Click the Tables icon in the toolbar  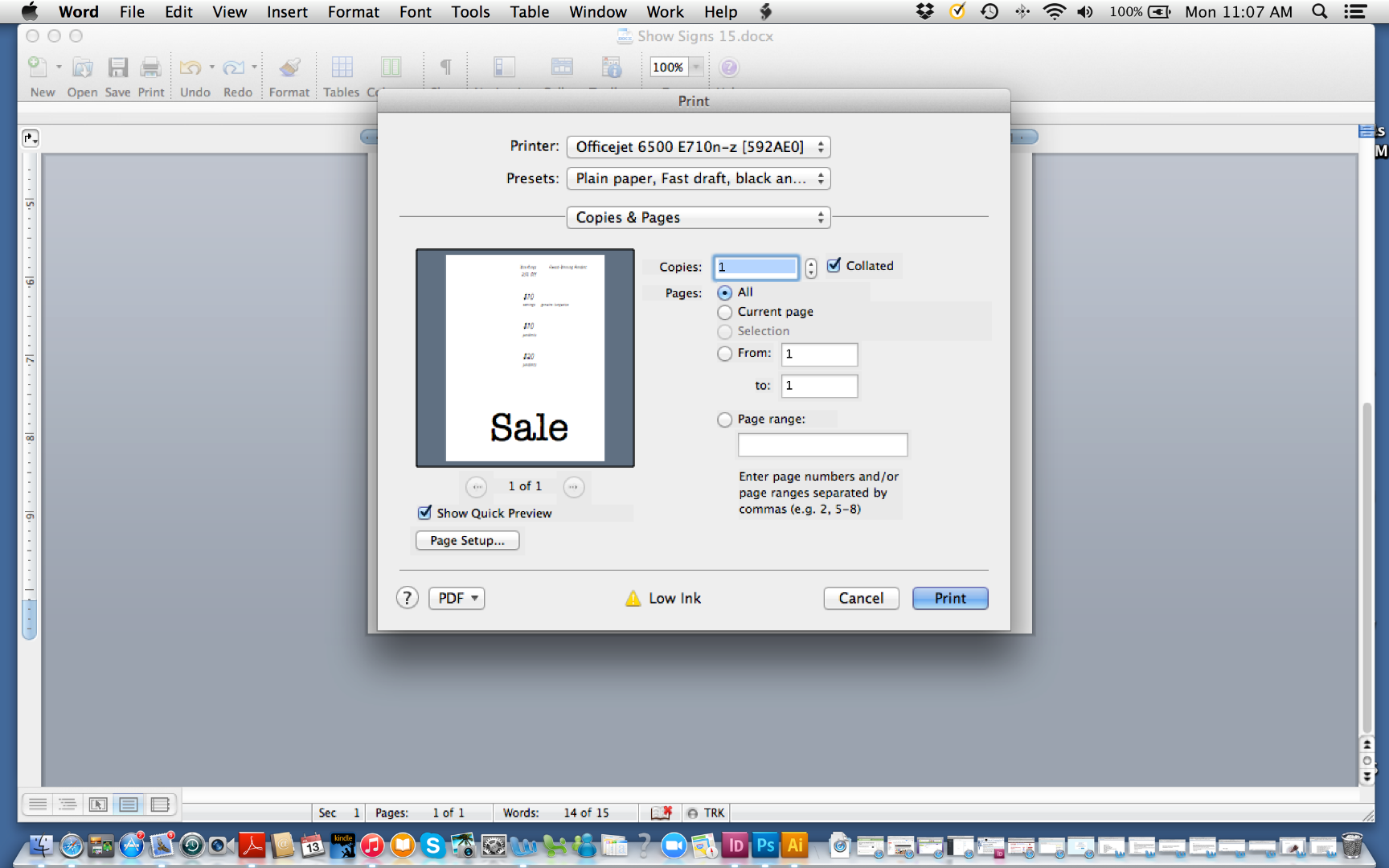[x=342, y=68]
